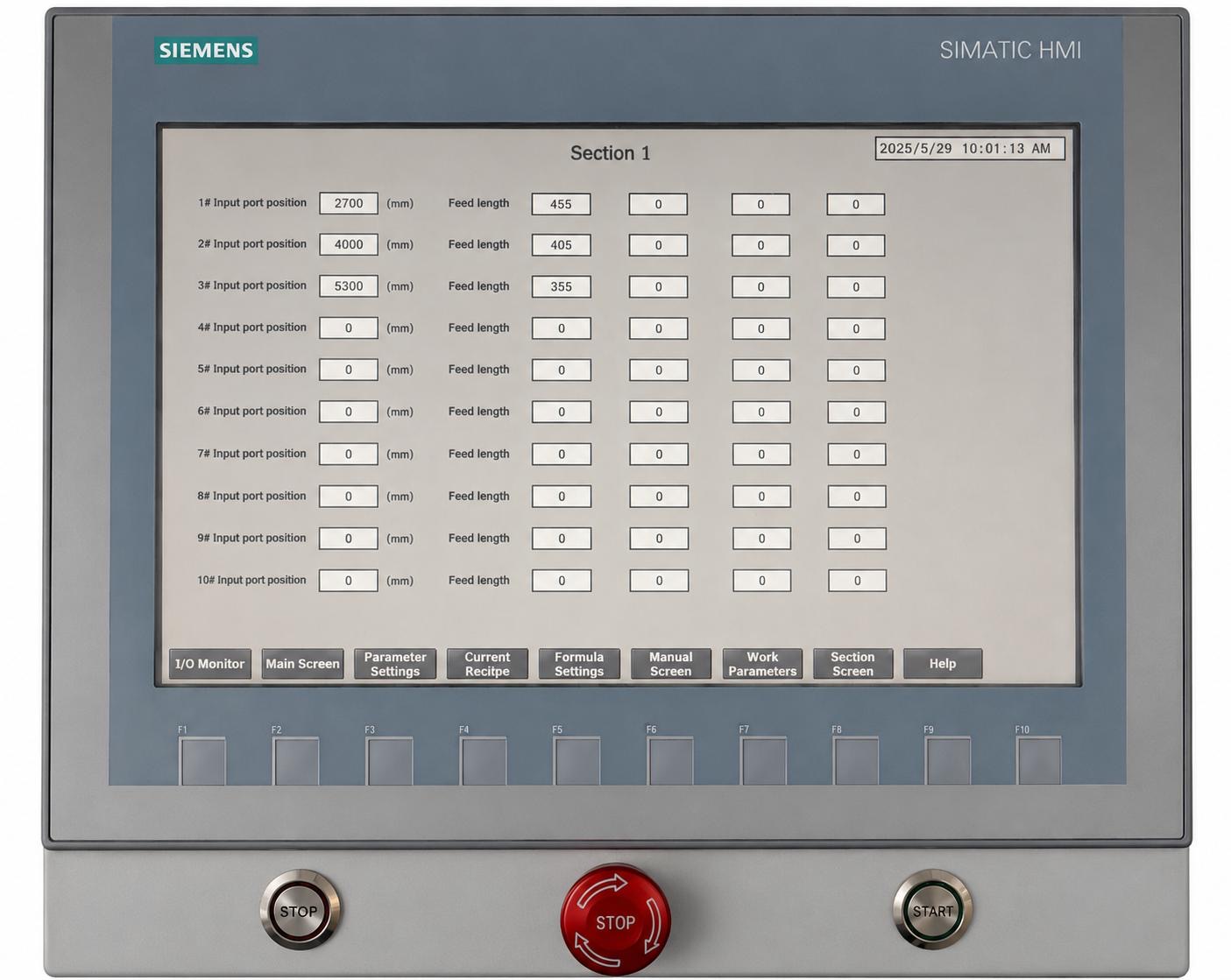Click the SIEMENS logo on the bezel

206,50
